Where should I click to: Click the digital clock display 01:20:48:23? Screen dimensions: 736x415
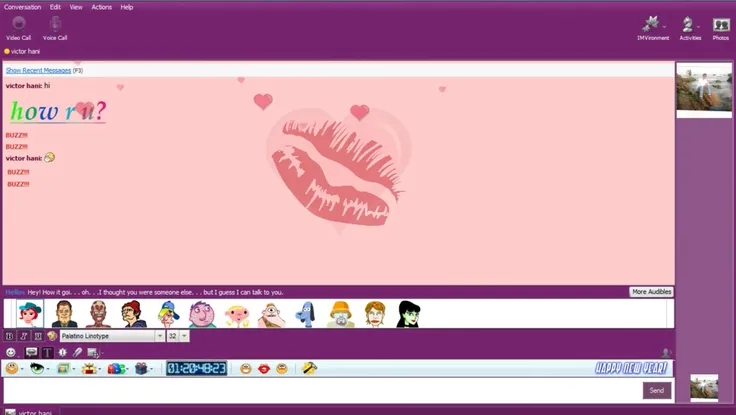197,369
